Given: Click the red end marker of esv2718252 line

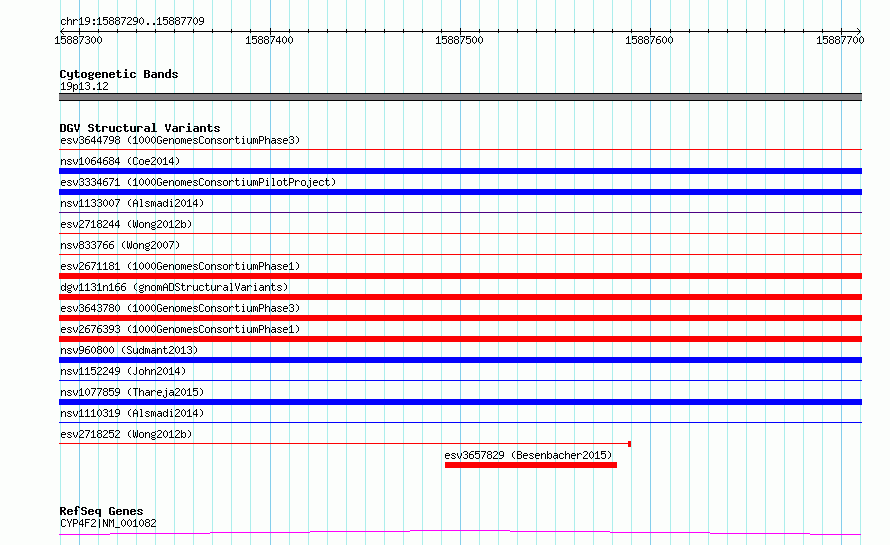Looking at the screenshot, I should pyautogui.click(x=629, y=444).
